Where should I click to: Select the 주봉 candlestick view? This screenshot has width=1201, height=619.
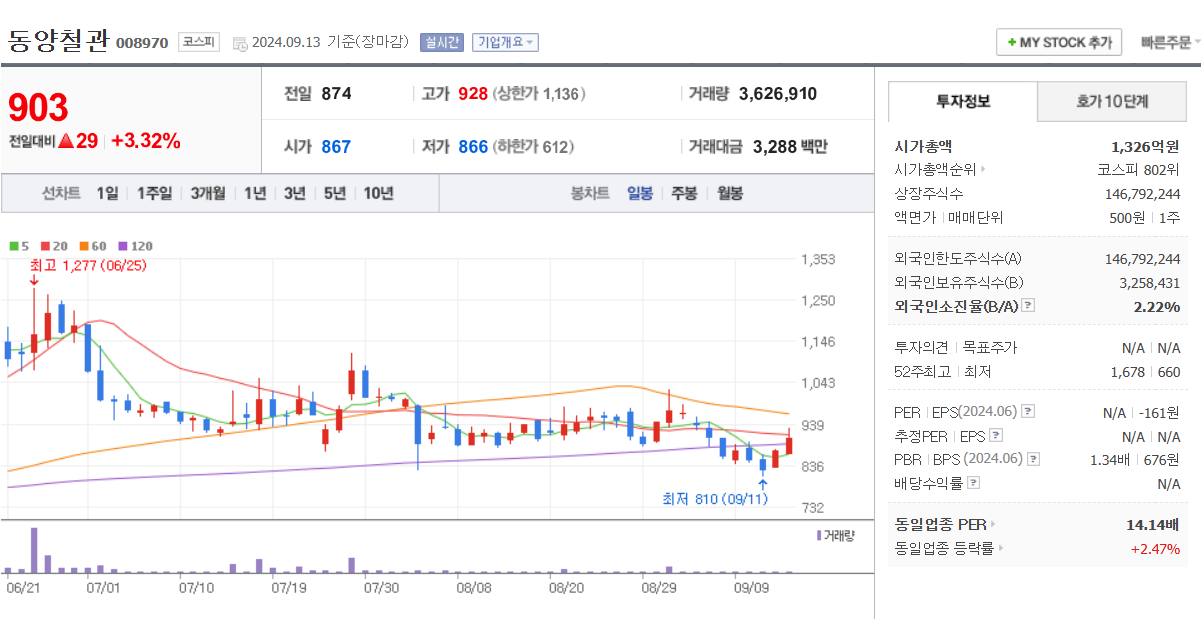coord(684,193)
